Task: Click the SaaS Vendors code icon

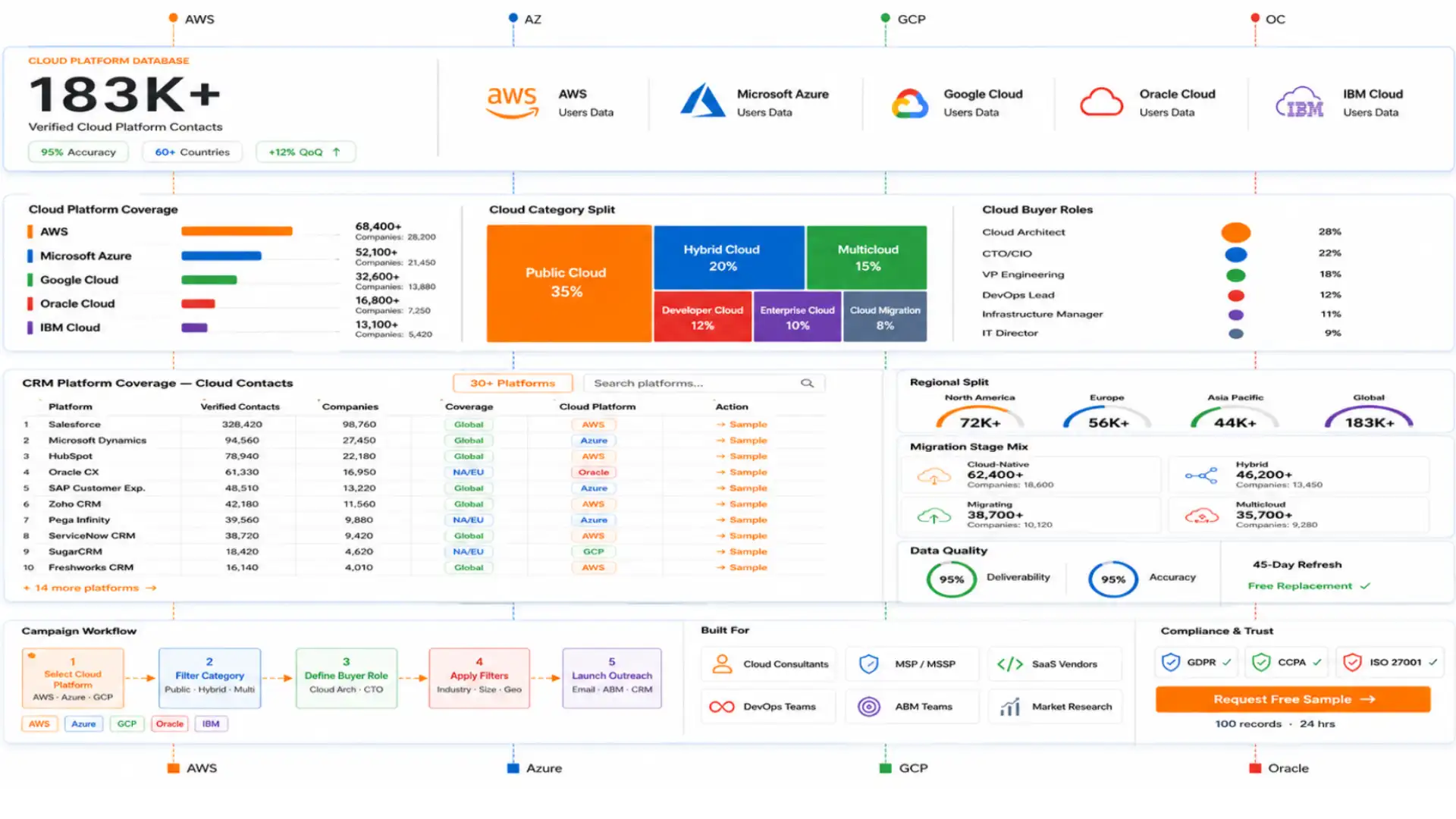Action: (1009, 664)
